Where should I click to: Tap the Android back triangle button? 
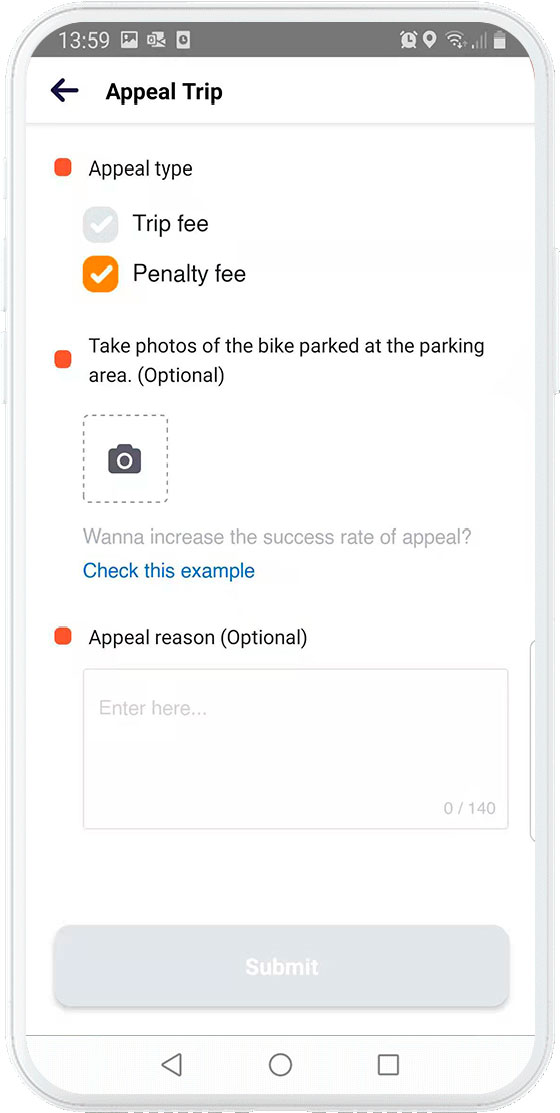pos(171,1064)
